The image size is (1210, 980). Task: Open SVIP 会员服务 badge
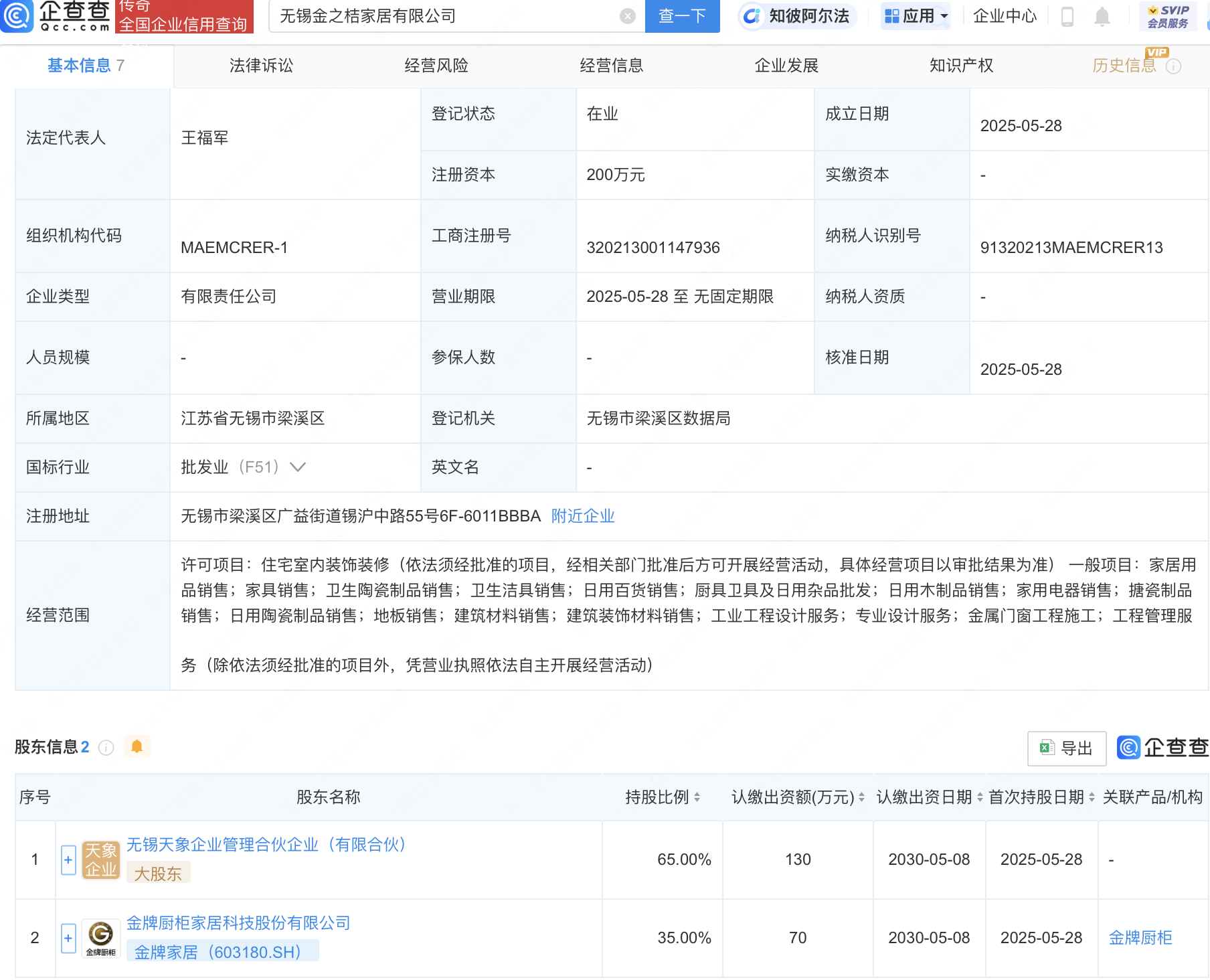[1167, 17]
